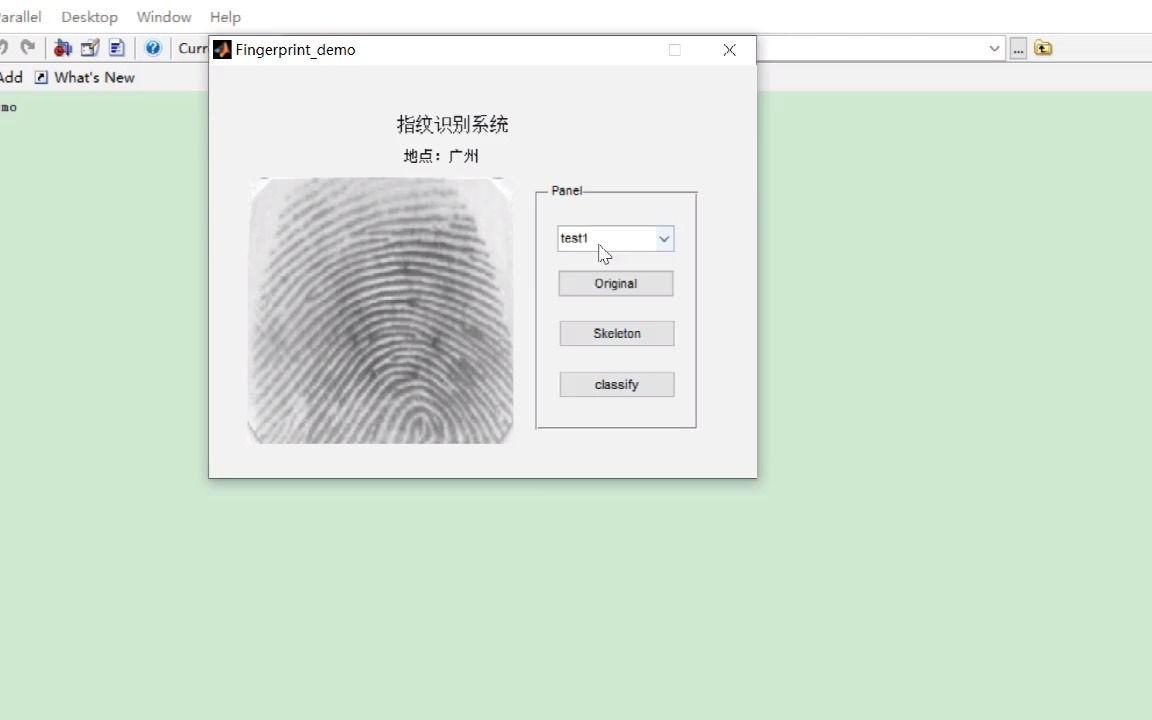Click the blue Help question-mark icon

tap(152, 47)
